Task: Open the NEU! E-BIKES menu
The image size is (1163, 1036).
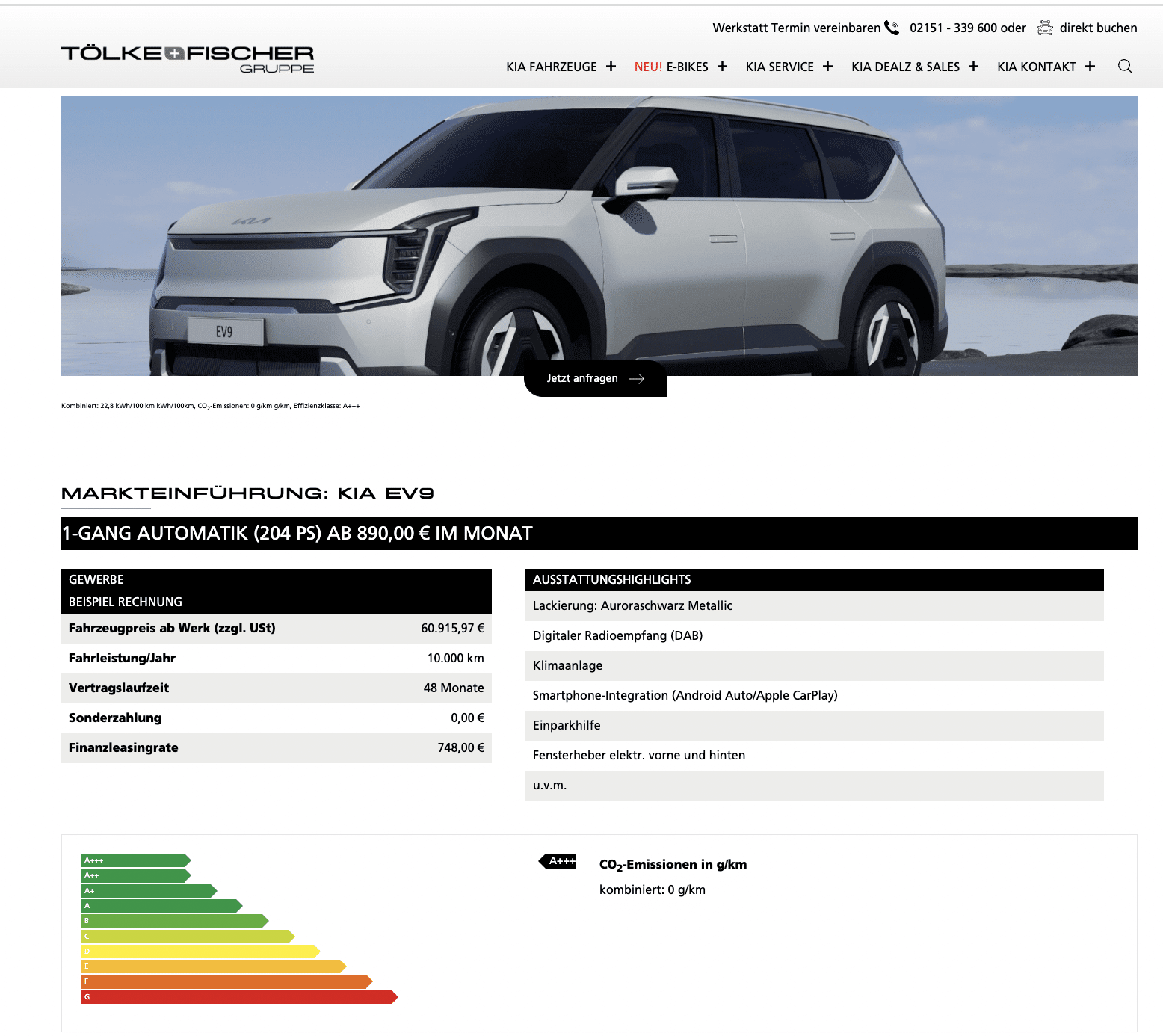Action: (671, 67)
